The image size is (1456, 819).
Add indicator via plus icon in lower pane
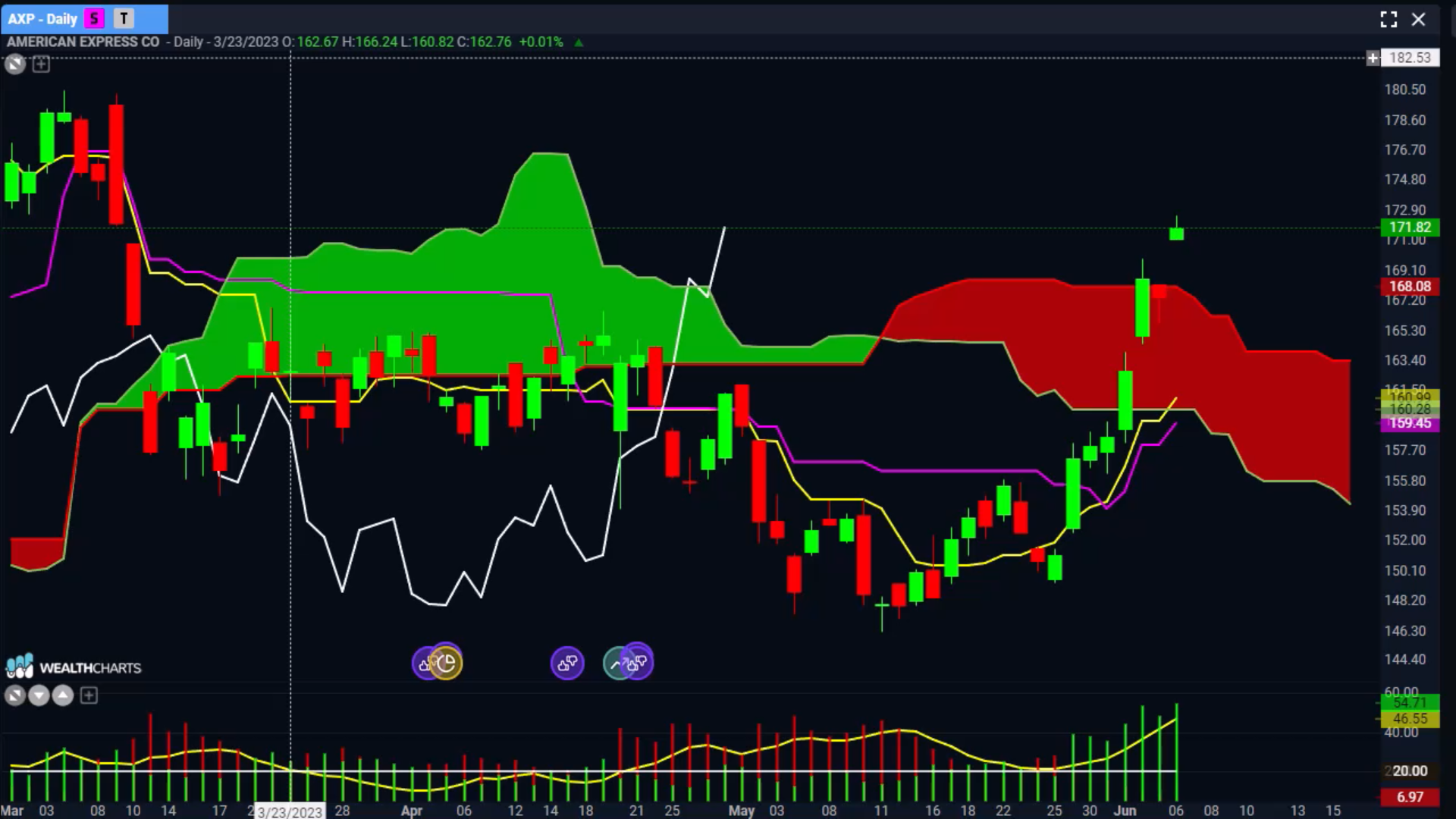[x=89, y=695]
